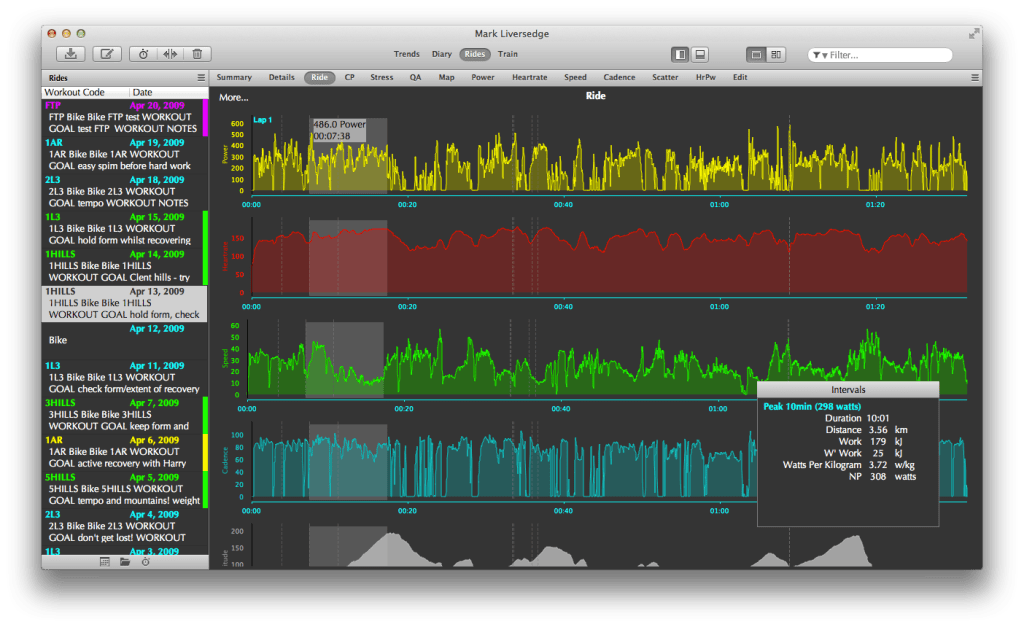
Task: Click the compose/edit ride icon
Action: (x=107, y=54)
